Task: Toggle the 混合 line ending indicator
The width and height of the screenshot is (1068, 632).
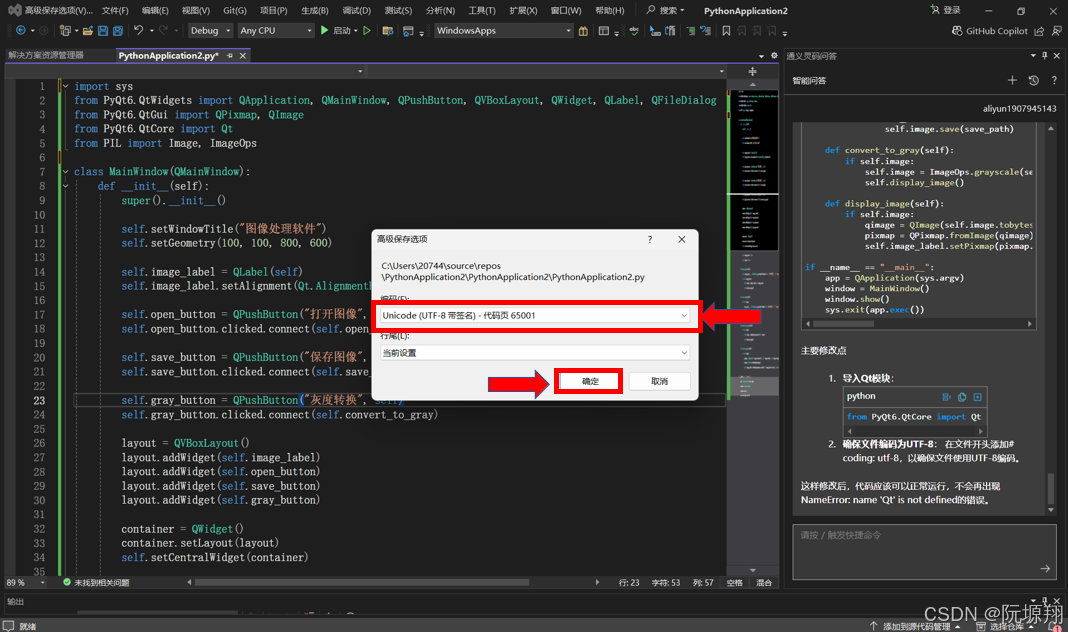Action: coord(764,583)
